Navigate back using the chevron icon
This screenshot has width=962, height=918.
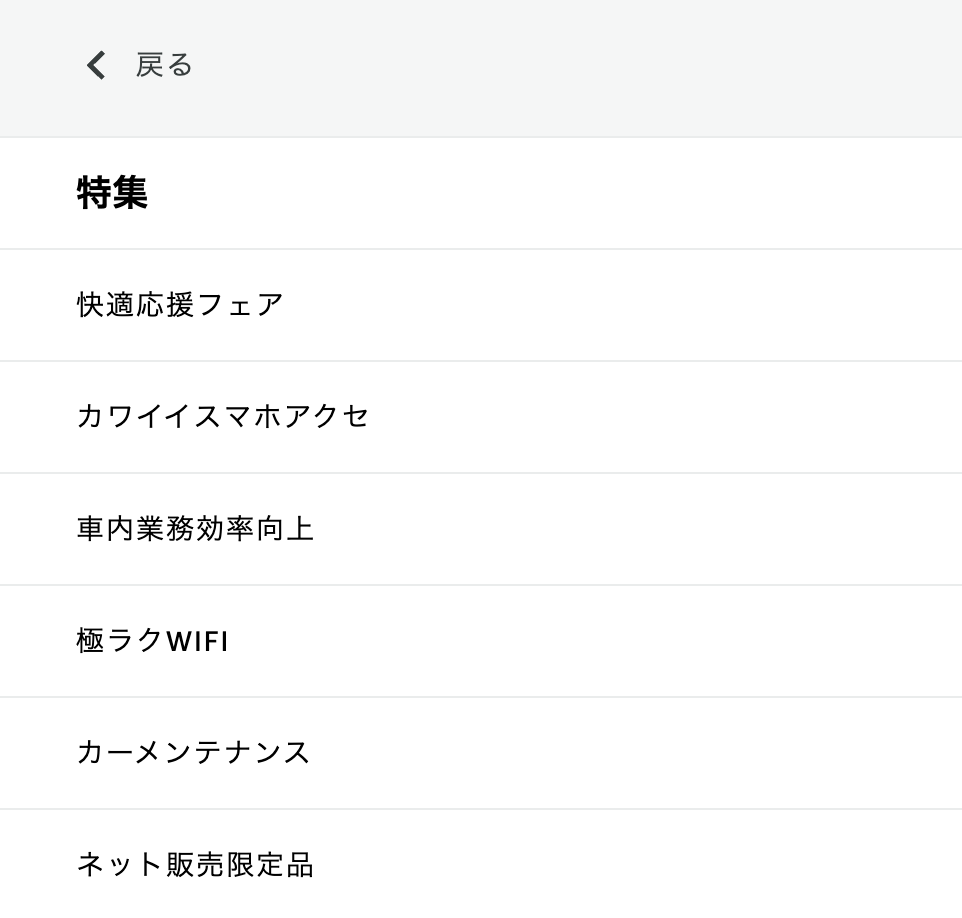point(96,65)
